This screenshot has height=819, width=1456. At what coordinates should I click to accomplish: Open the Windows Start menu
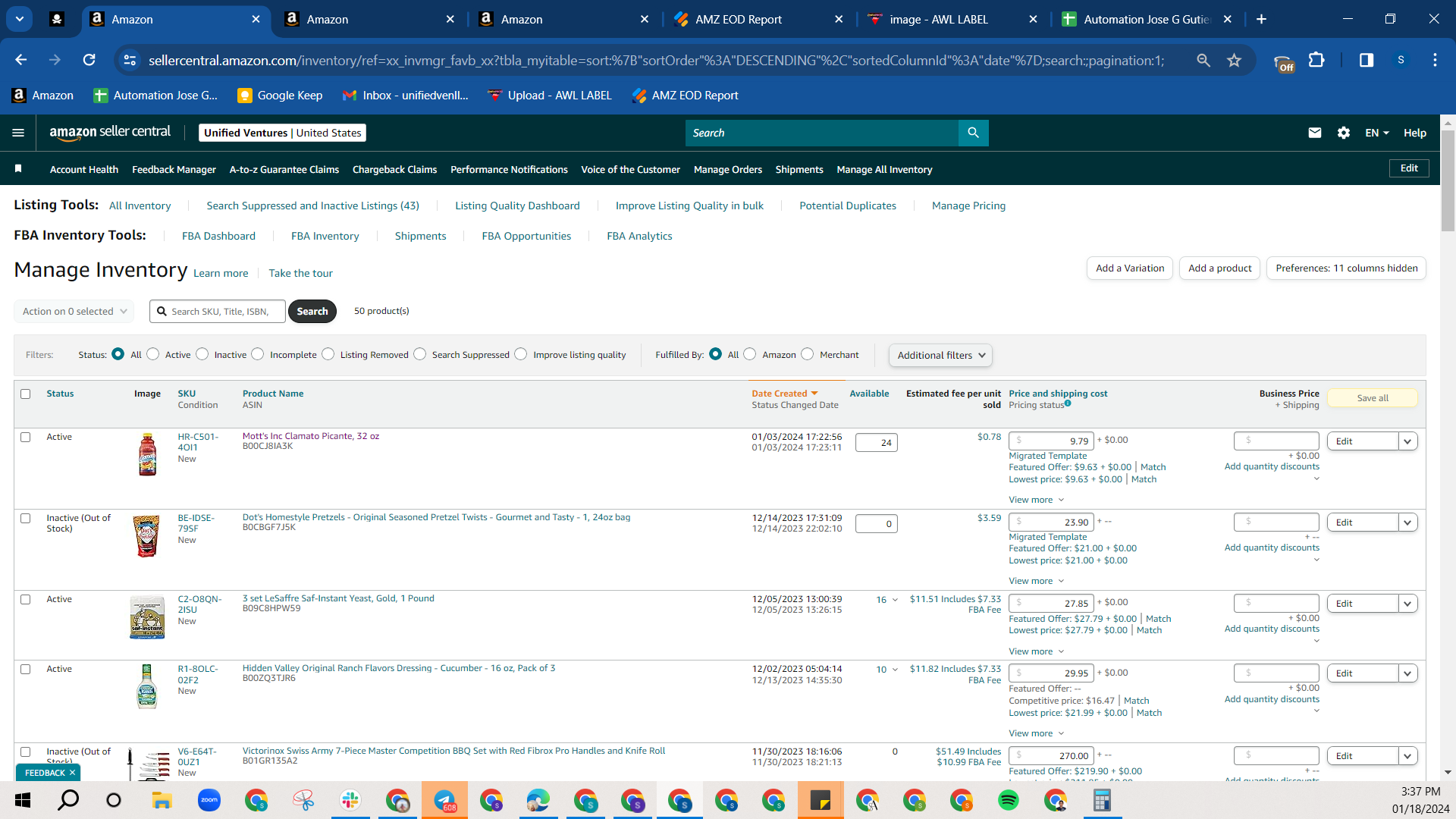(23, 800)
